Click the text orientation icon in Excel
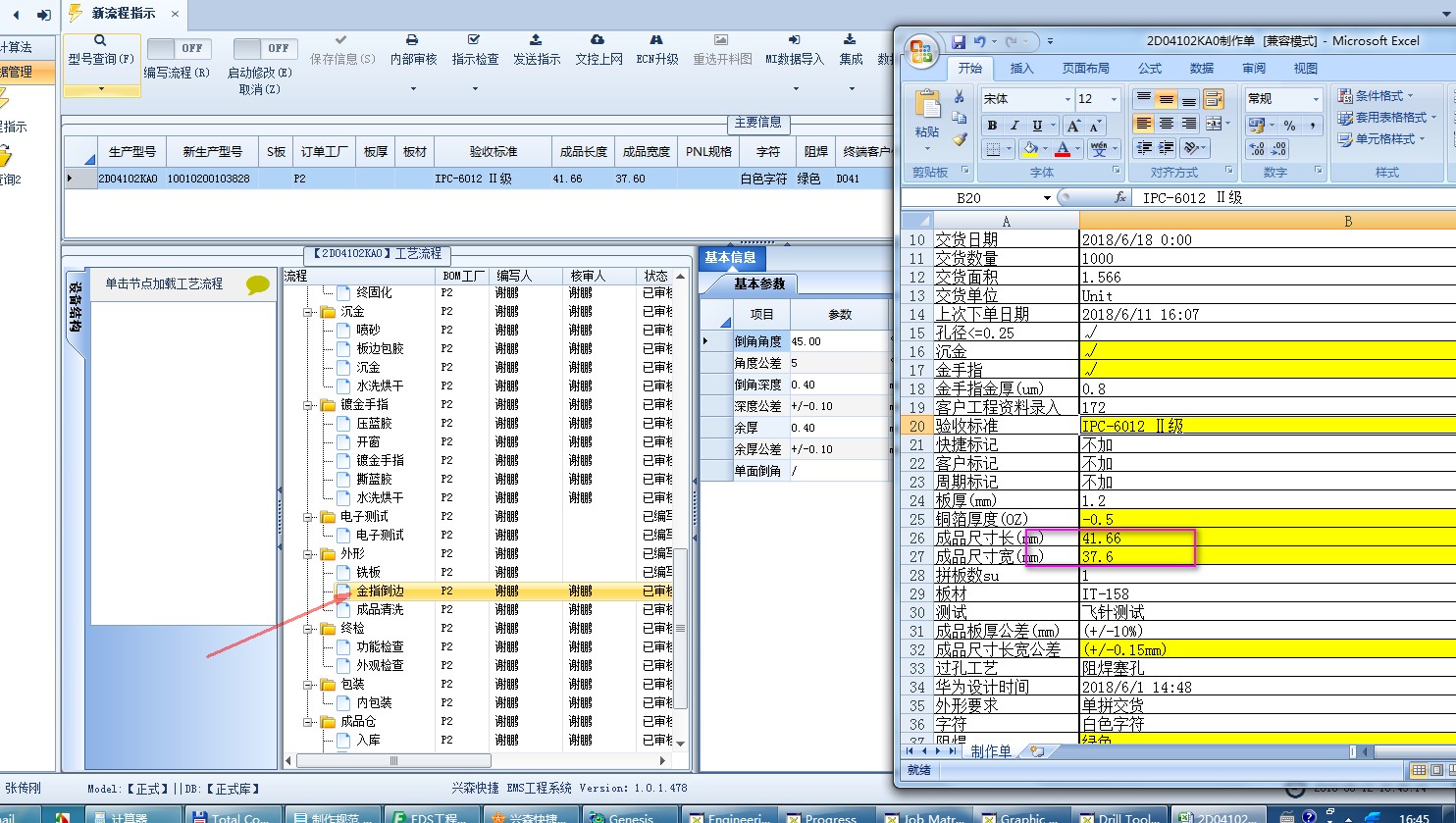Screen dimensions: 1456x823 tap(1191, 147)
